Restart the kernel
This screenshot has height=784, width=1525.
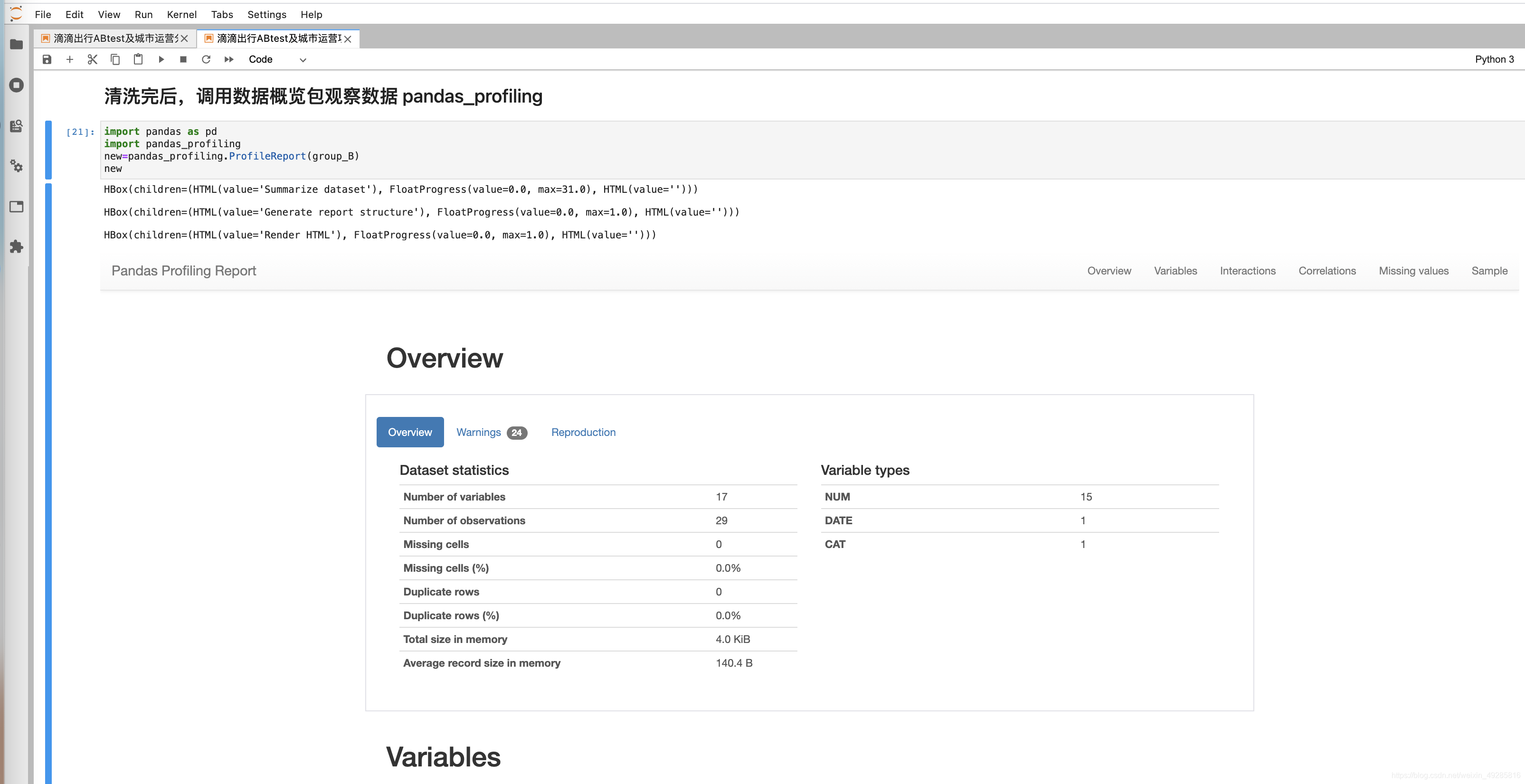coord(206,59)
